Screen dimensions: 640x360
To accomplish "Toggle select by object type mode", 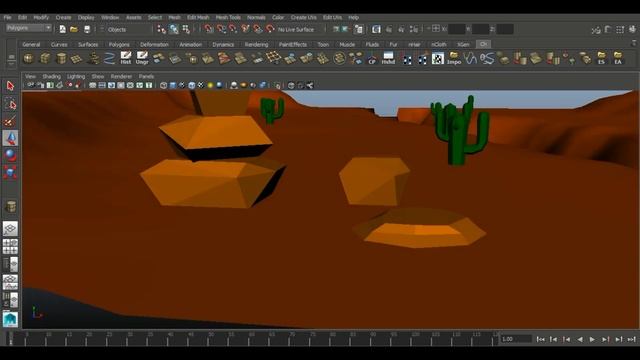I will [x=174, y=29].
